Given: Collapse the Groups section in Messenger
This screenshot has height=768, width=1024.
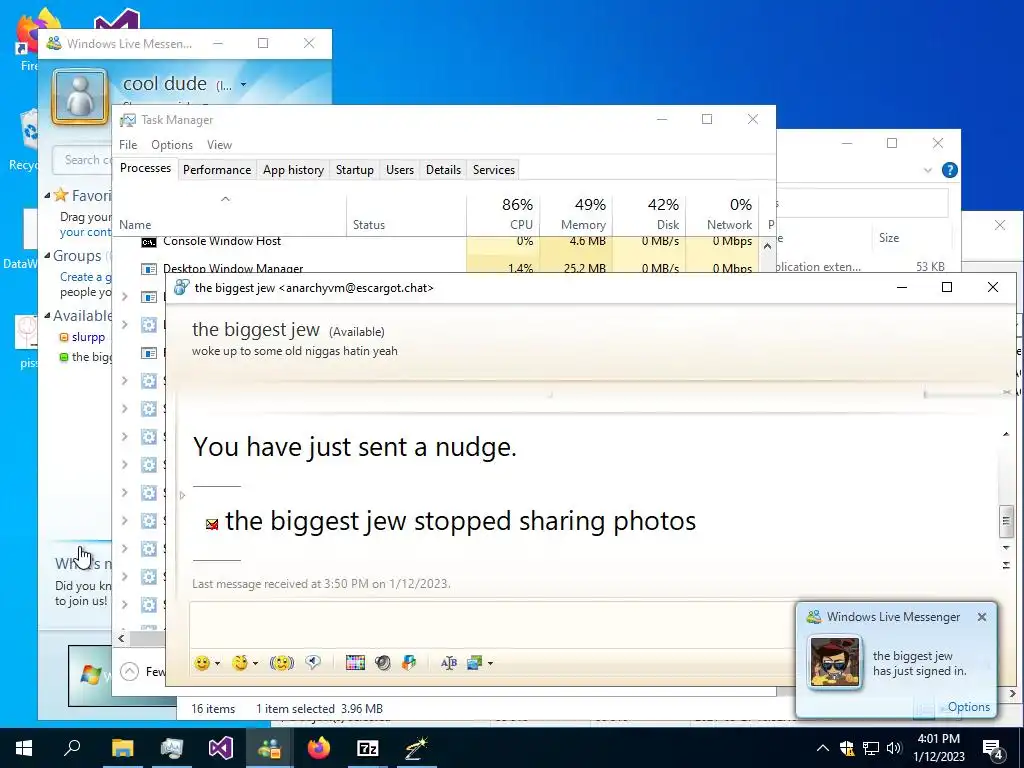Looking at the screenshot, I should coord(47,255).
